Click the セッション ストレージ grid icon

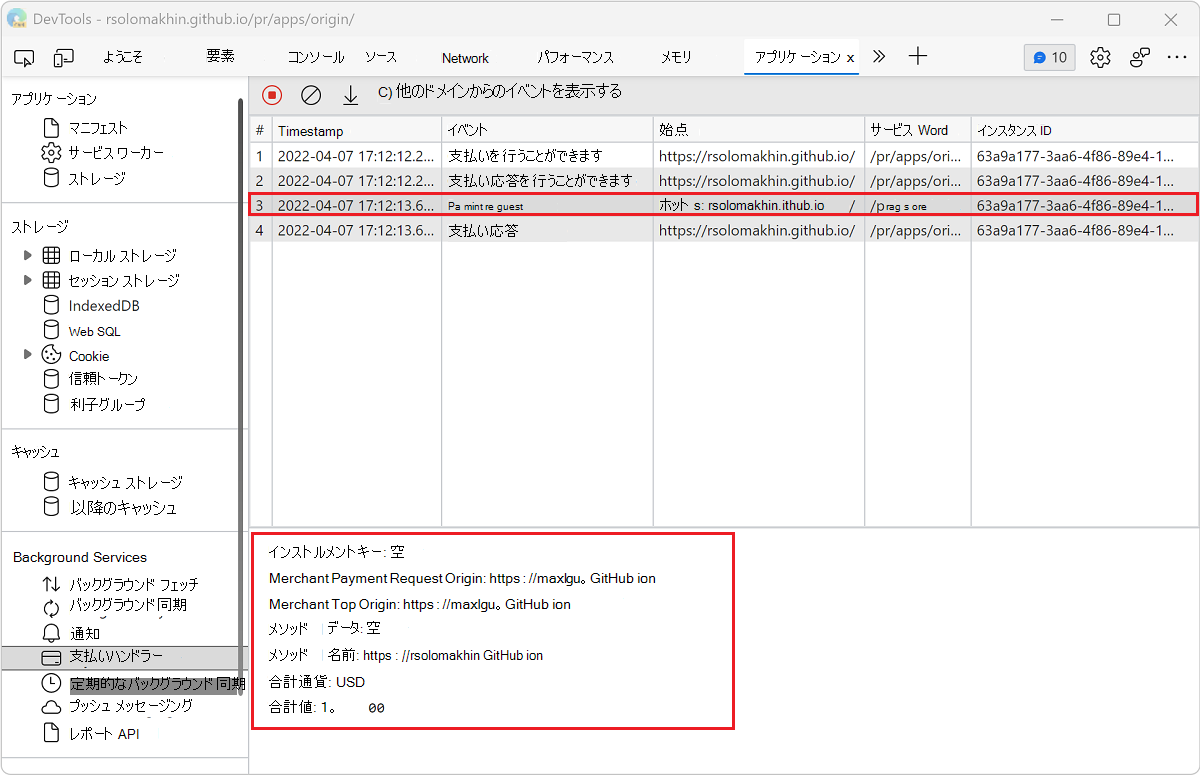(x=51, y=280)
